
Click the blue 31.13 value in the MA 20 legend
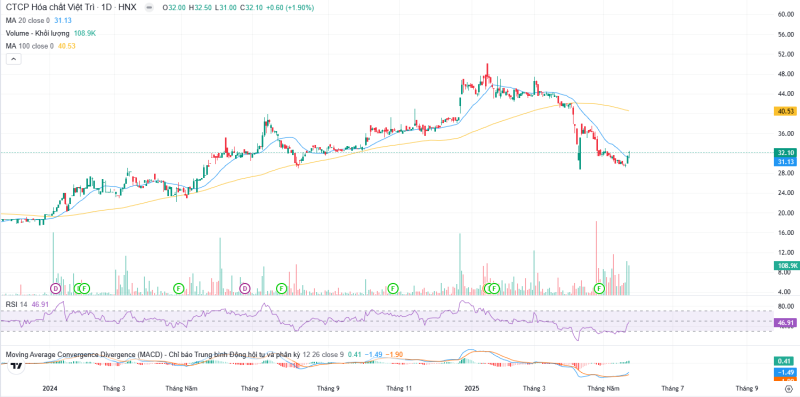tap(62, 20)
